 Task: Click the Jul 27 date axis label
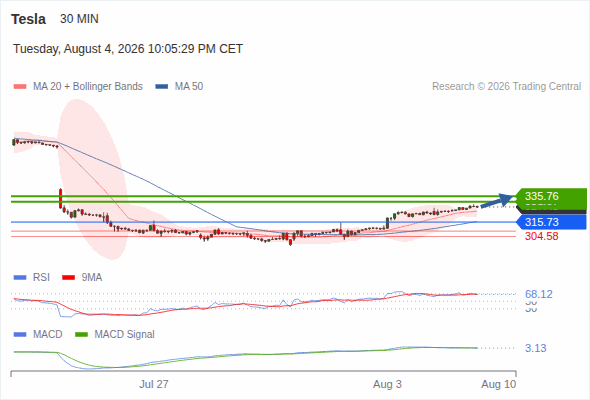(154, 384)
